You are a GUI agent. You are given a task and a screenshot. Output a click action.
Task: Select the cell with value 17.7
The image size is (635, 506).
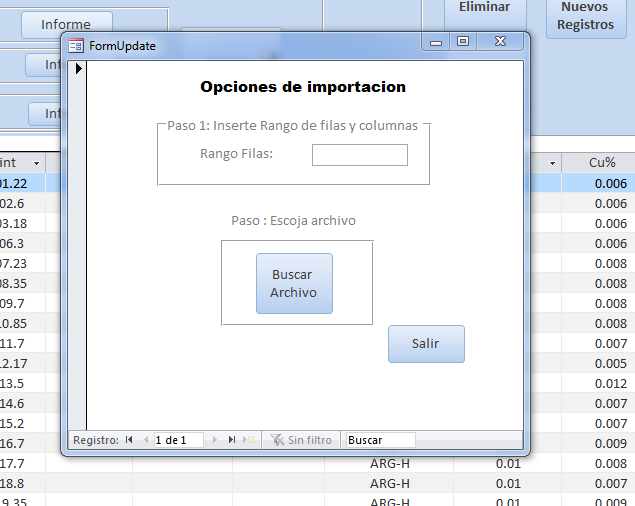(x=22, y=463)
